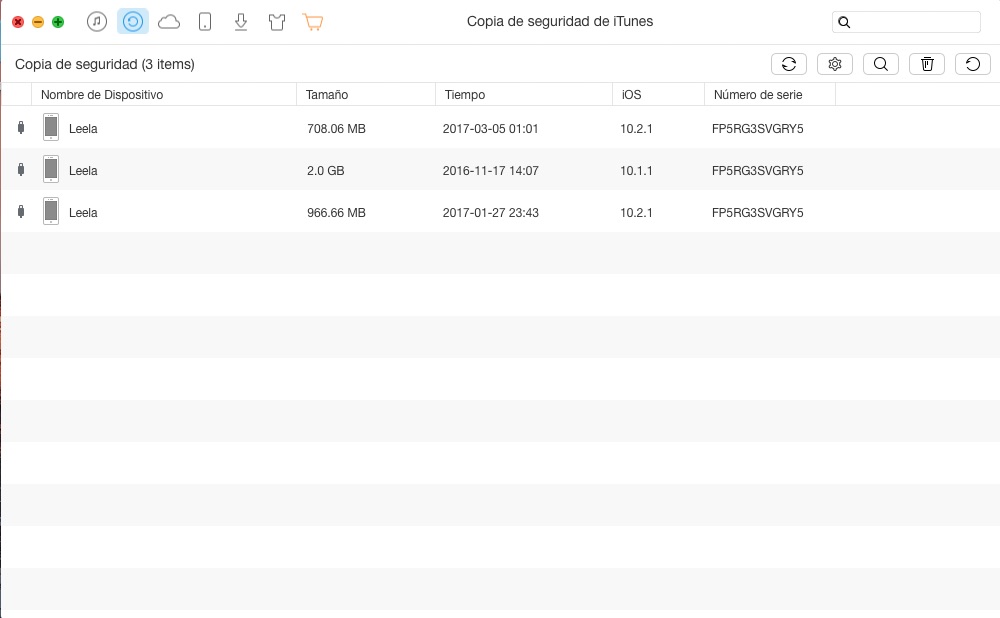Open the iCloud cloud icon
This screenshot has width=1000, height=618.
(x=169, y=22)
